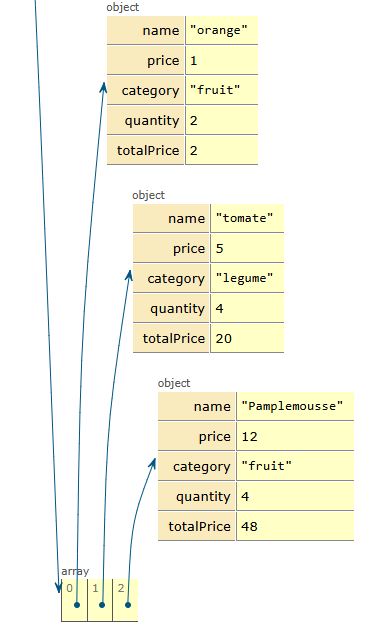The height and width of the screenshot is (638, 385).
Task: Select the price key of the tomate object
Action: click(171, 248)
